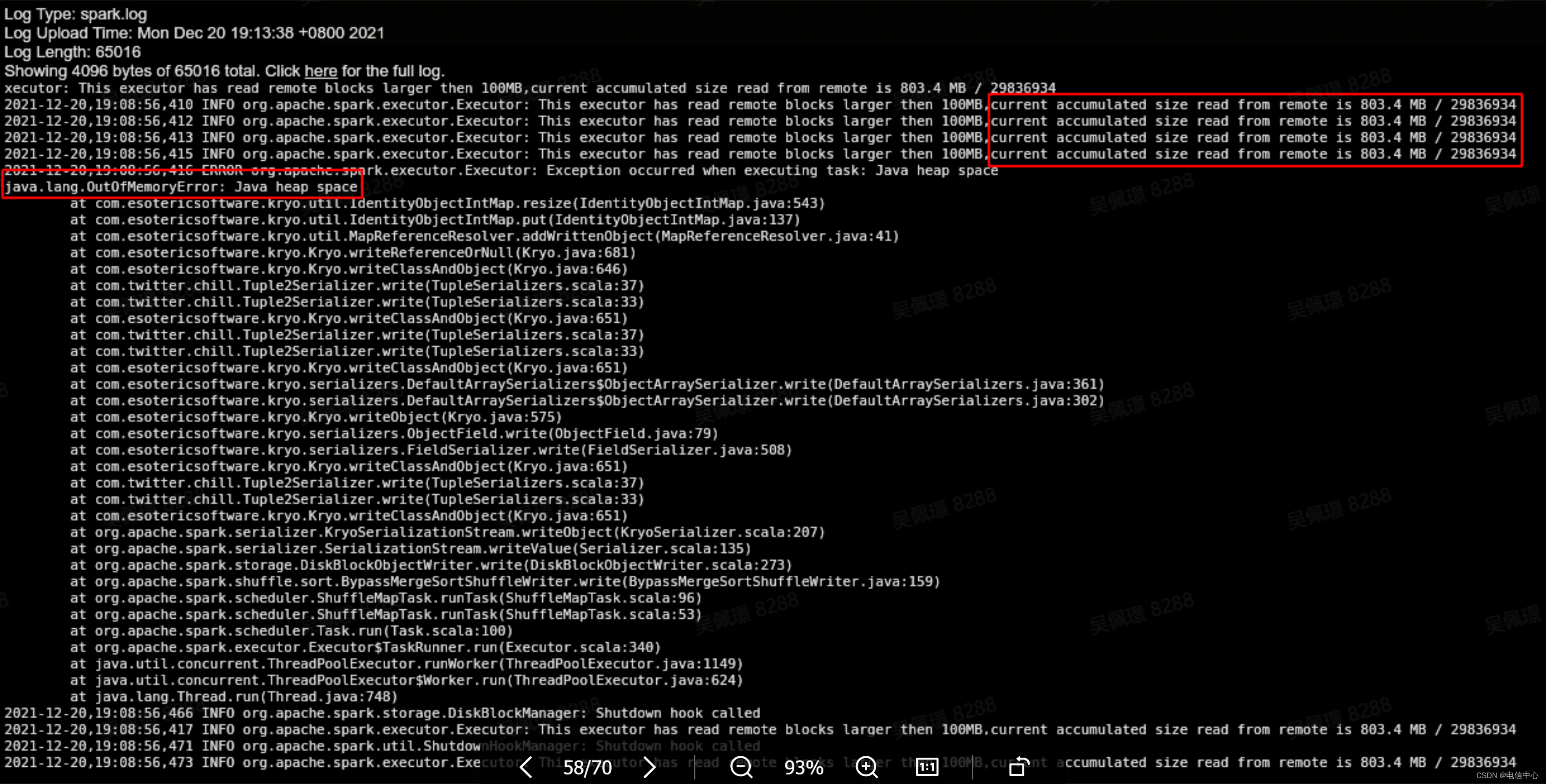1546x784 pixels.
Task: Reset to original size with 1:1 icon
Action: 927,767
